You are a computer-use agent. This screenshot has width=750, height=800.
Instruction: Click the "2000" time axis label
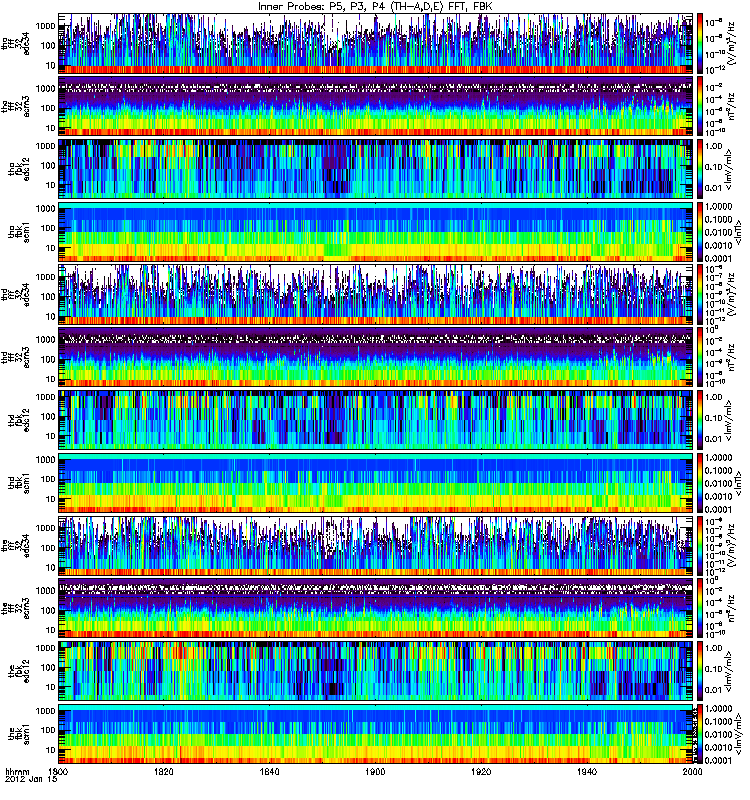(x=692, y=771)
